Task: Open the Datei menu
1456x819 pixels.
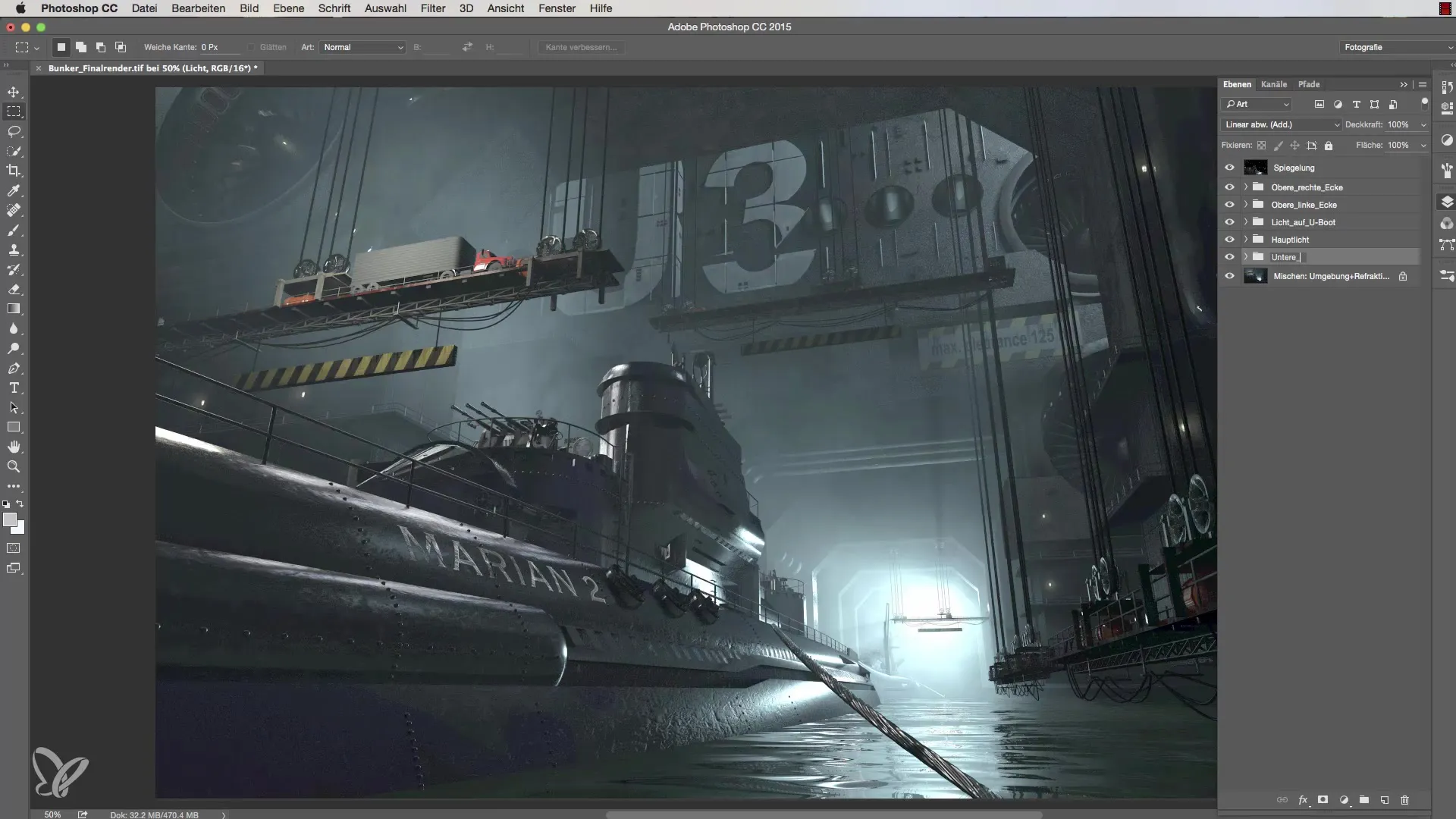Action: 144,8
